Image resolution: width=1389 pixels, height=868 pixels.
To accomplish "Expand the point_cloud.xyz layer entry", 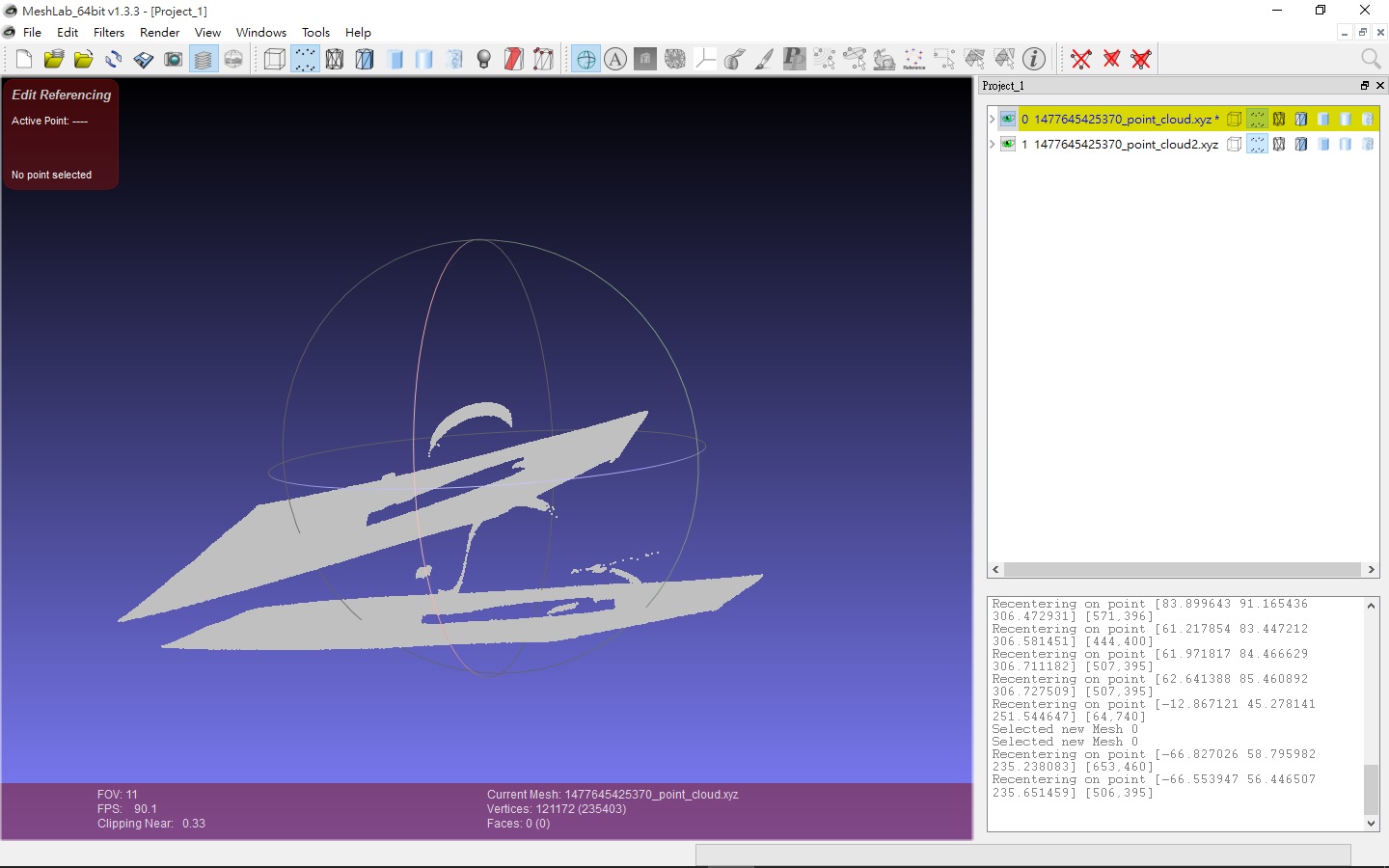I will tap(992, 120).
